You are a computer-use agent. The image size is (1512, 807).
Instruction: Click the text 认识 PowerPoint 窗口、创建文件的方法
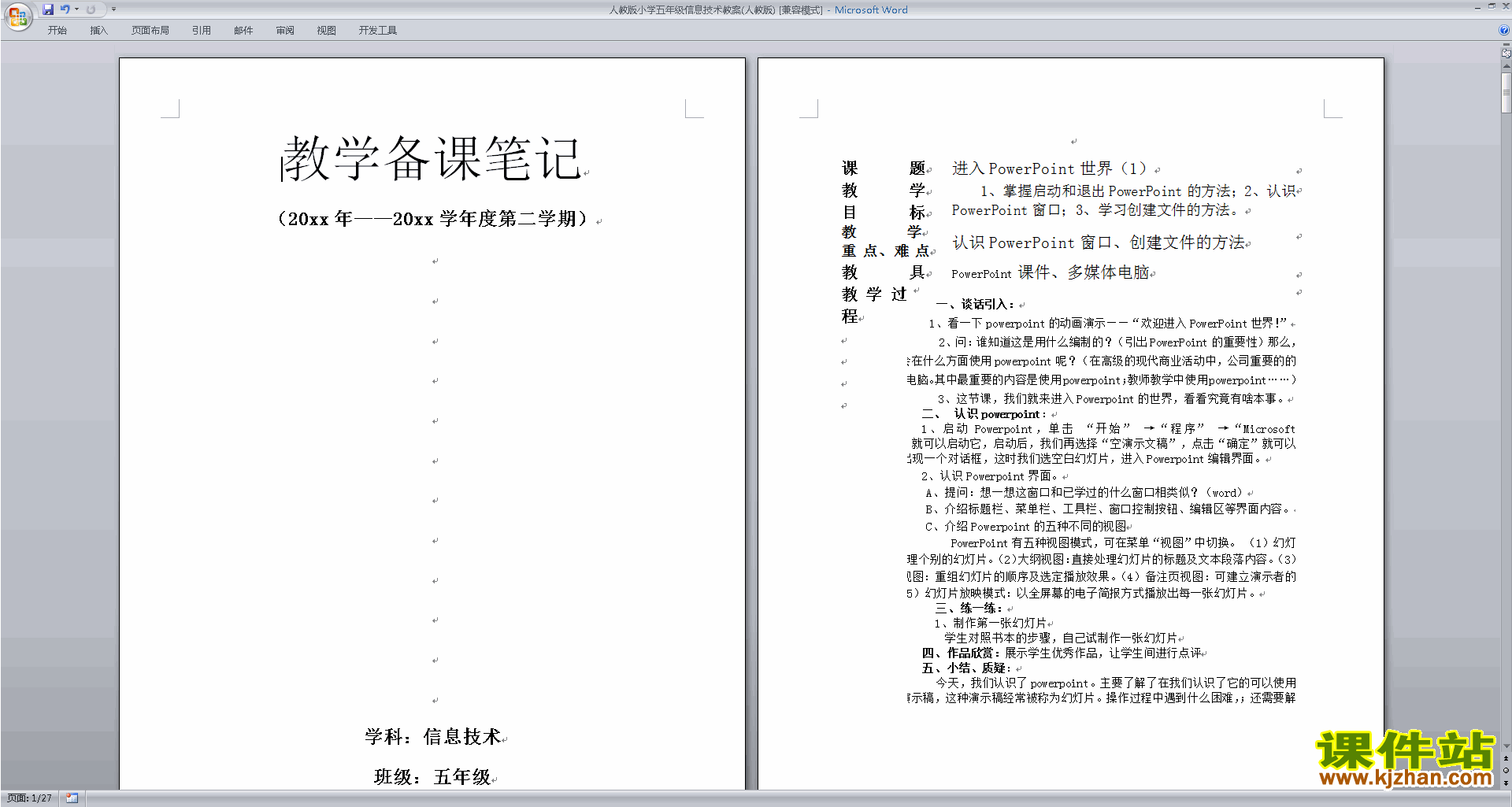coord(1099,242)
